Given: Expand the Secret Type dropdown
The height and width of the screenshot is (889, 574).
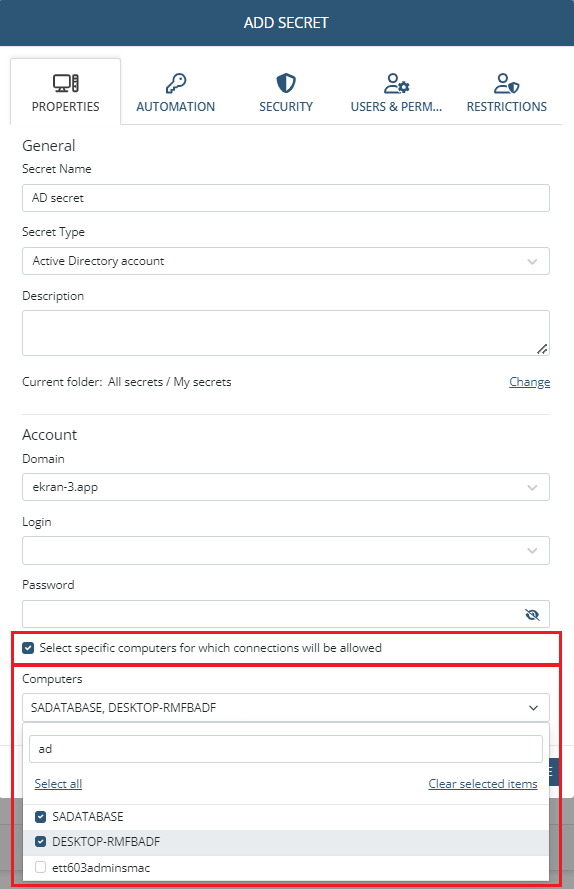Looking at the screenshot, I should pyautogui.click(x=286, y=261).
